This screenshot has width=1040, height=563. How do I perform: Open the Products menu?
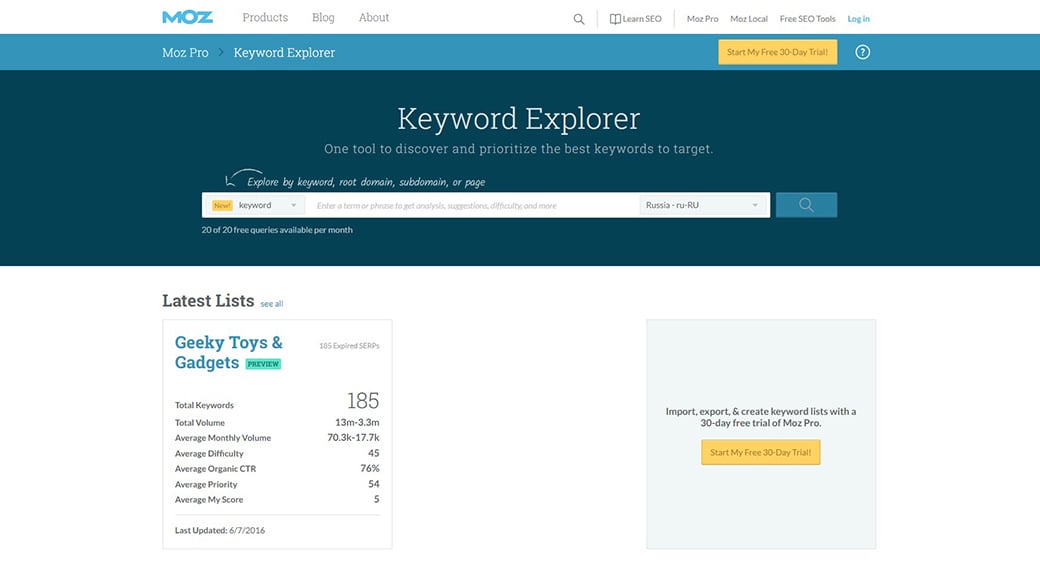tap(265, 17)
